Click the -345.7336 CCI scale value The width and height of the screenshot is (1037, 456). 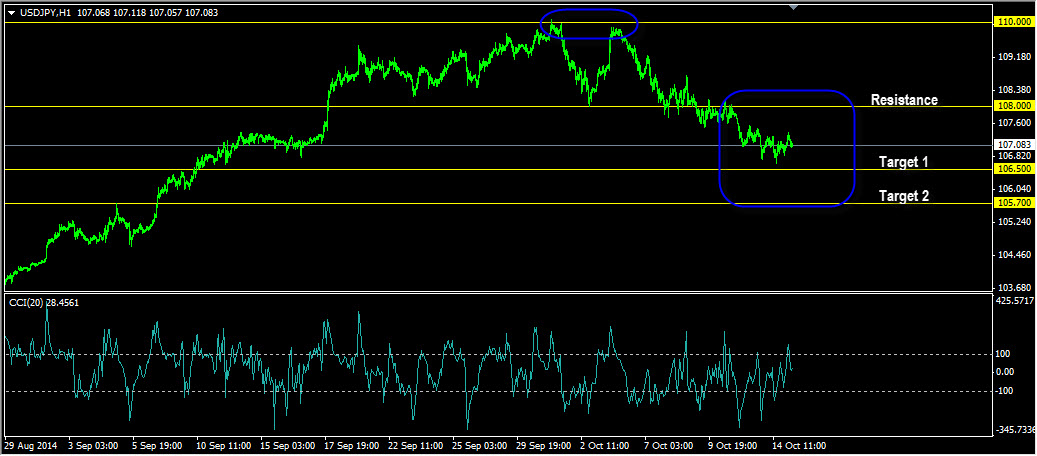click(1016, 430)
